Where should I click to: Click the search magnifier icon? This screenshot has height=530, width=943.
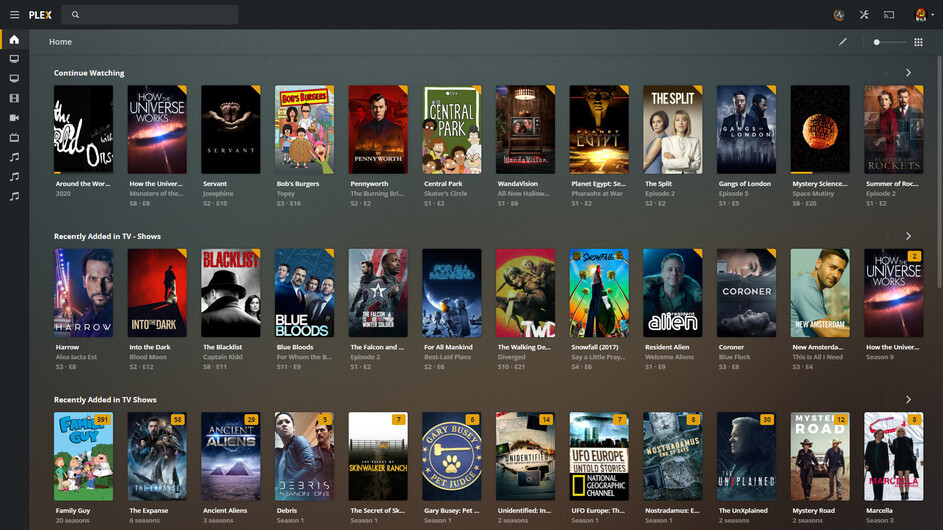pos(75,14)
